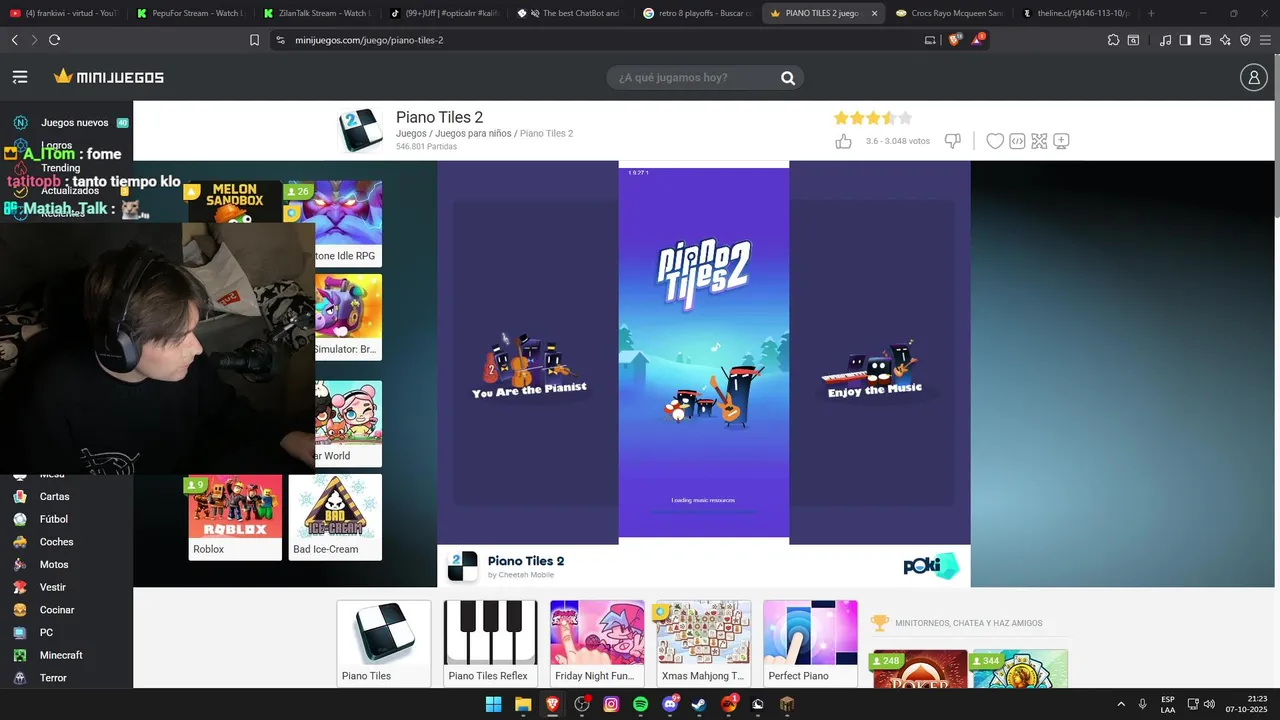Select Vestir category in sidebar
This screenshot has height=720, width=1280.
coord(53,588)
